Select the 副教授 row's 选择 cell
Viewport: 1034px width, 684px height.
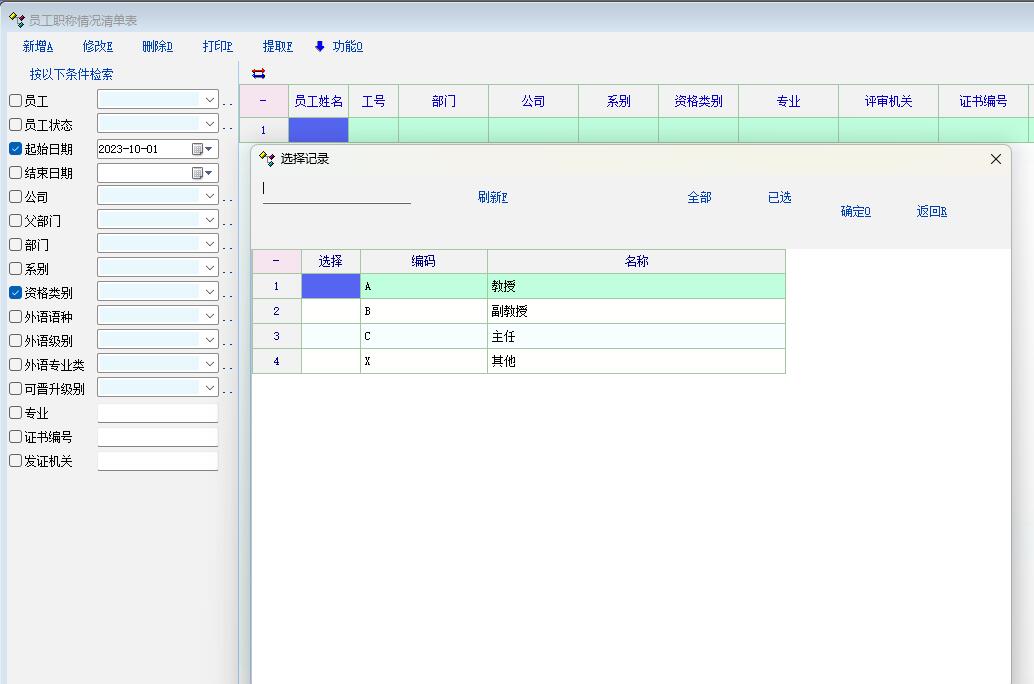(x=330, y=311)
